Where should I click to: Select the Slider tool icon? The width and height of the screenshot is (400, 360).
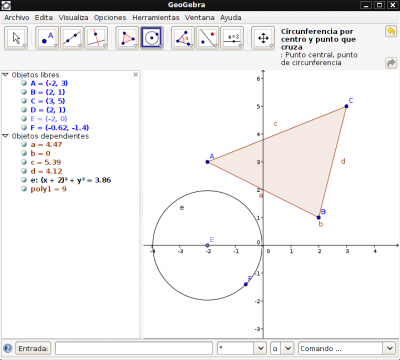(x=232, y=38)
